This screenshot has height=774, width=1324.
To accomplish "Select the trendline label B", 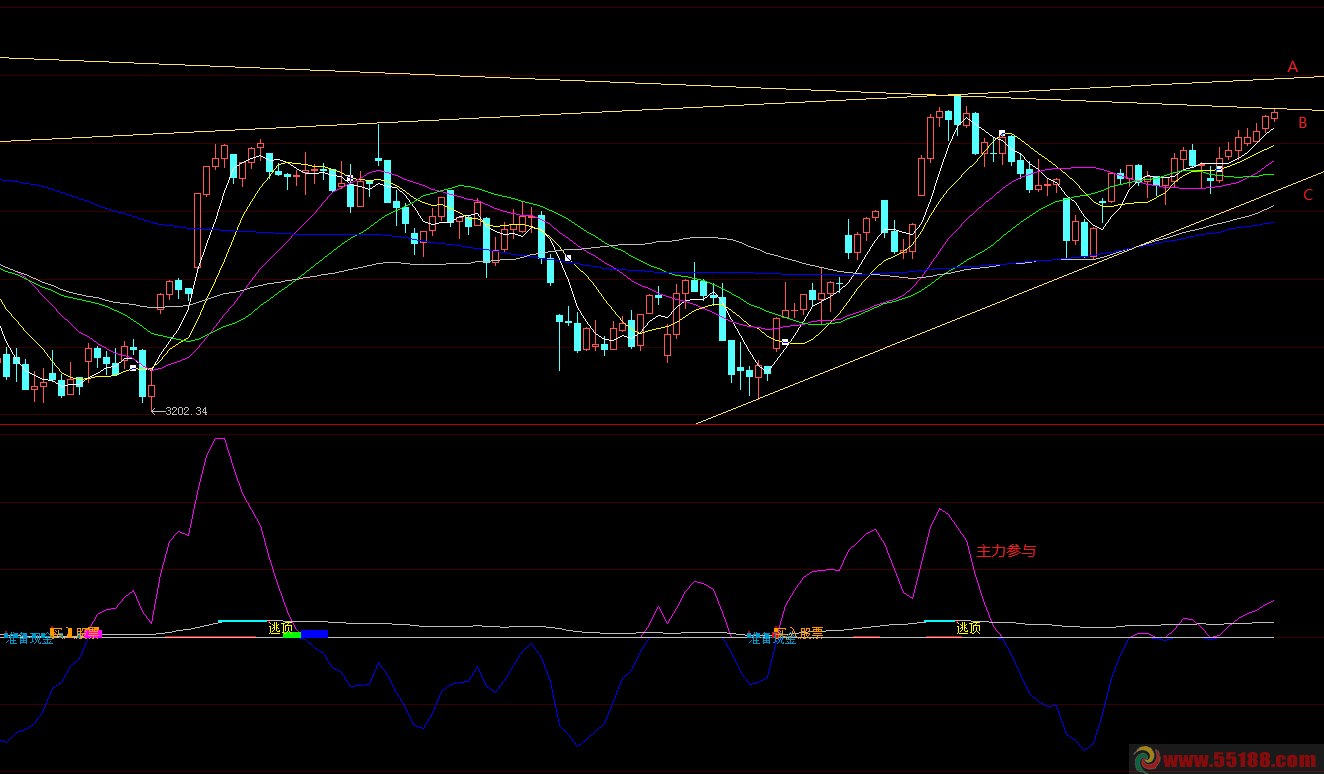I will [x=1303, y=123].
